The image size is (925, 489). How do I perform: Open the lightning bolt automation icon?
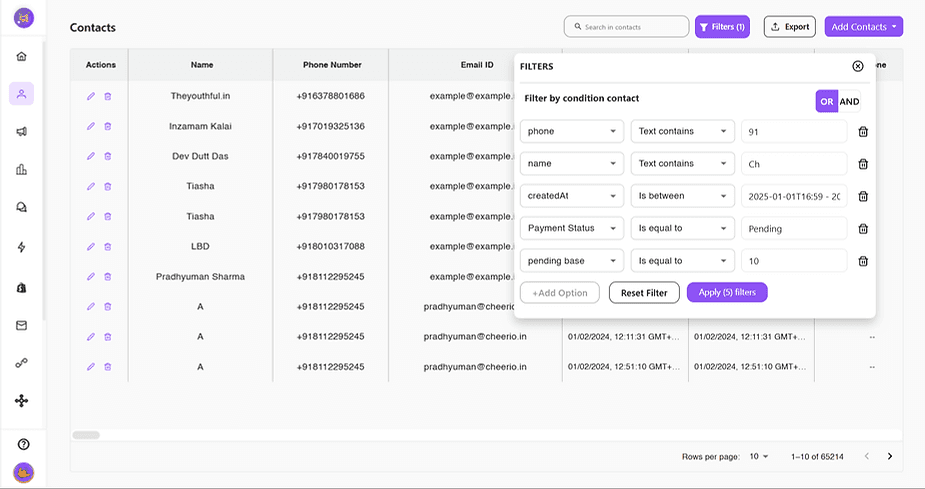pos(21,247)
